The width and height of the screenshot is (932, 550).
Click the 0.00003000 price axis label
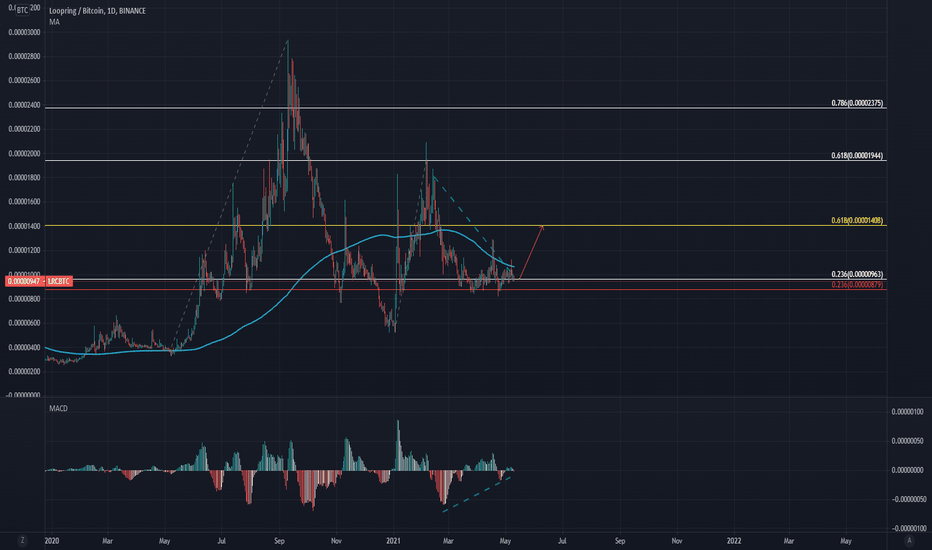[x=24, y=33]
